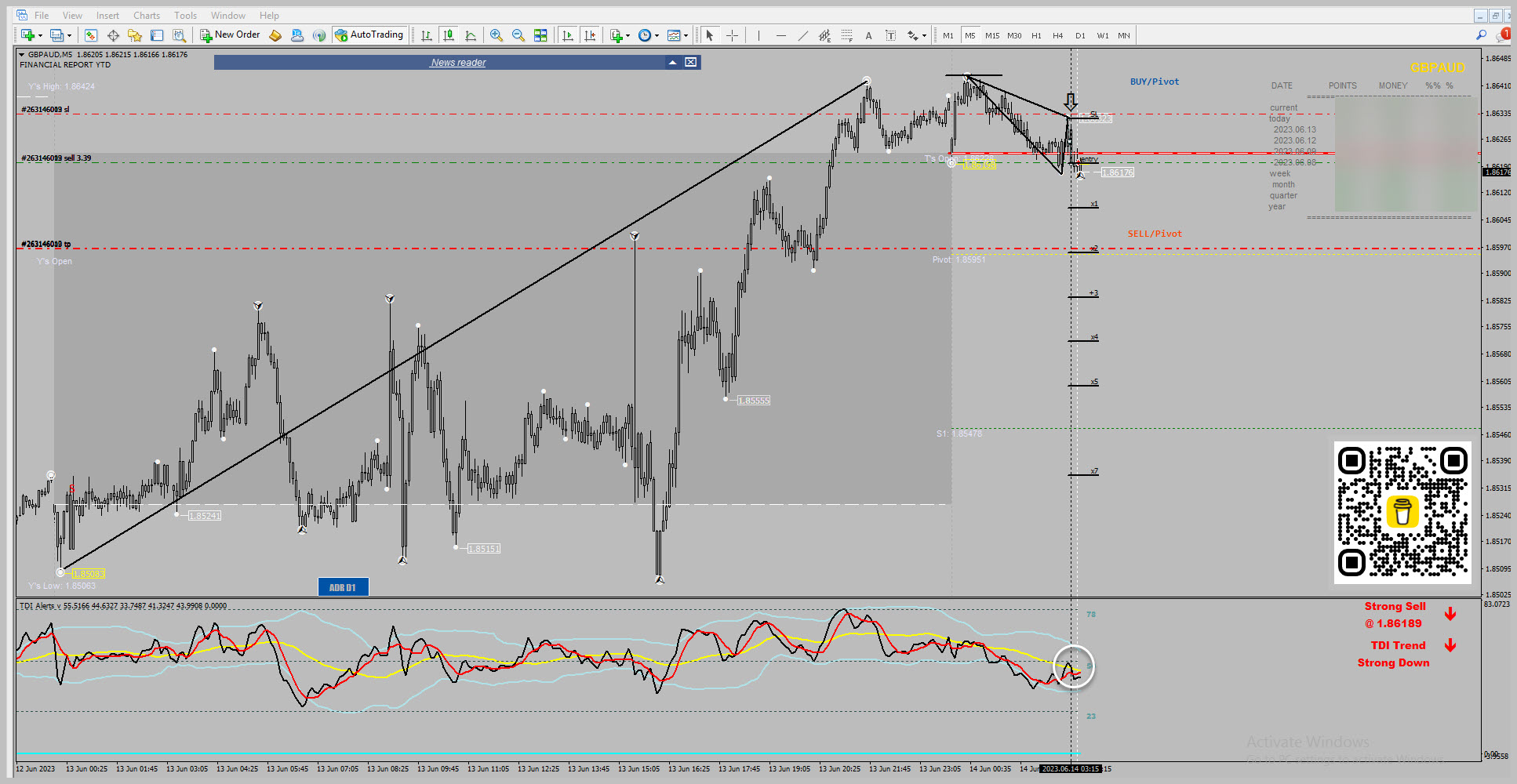1517x784 pixels.
Task: Open the search magnifier icon
Action: tap(1481, 34)
